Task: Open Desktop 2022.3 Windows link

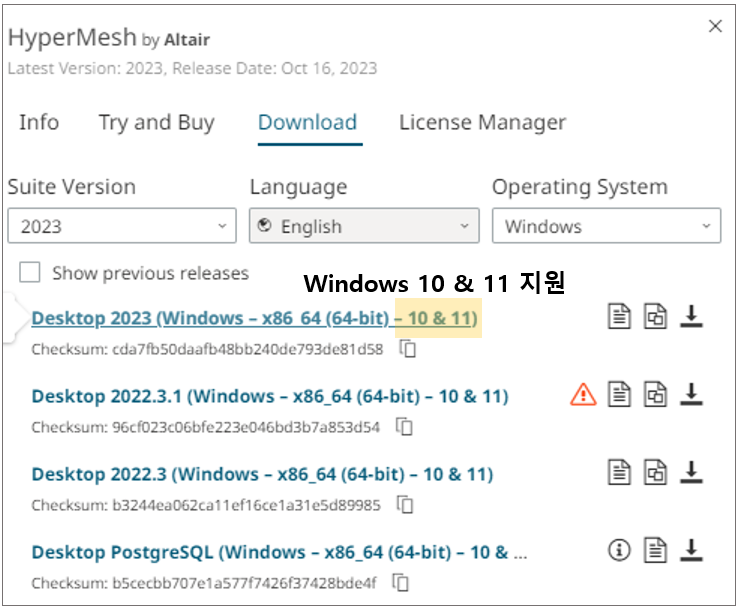Action: 262,474
